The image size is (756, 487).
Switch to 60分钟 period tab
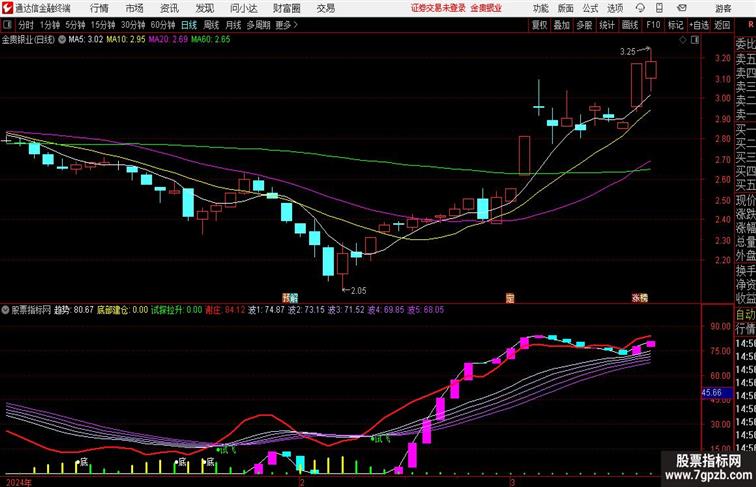(163, 25)
